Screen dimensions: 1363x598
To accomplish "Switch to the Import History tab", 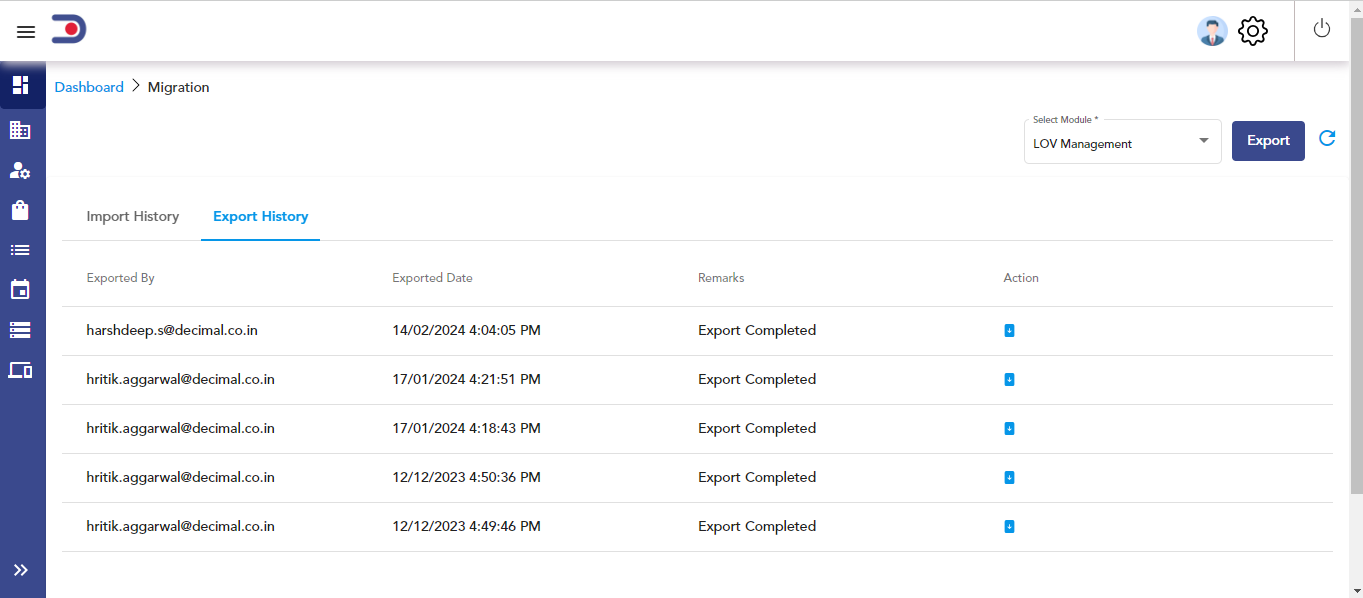I will point(133,216).
